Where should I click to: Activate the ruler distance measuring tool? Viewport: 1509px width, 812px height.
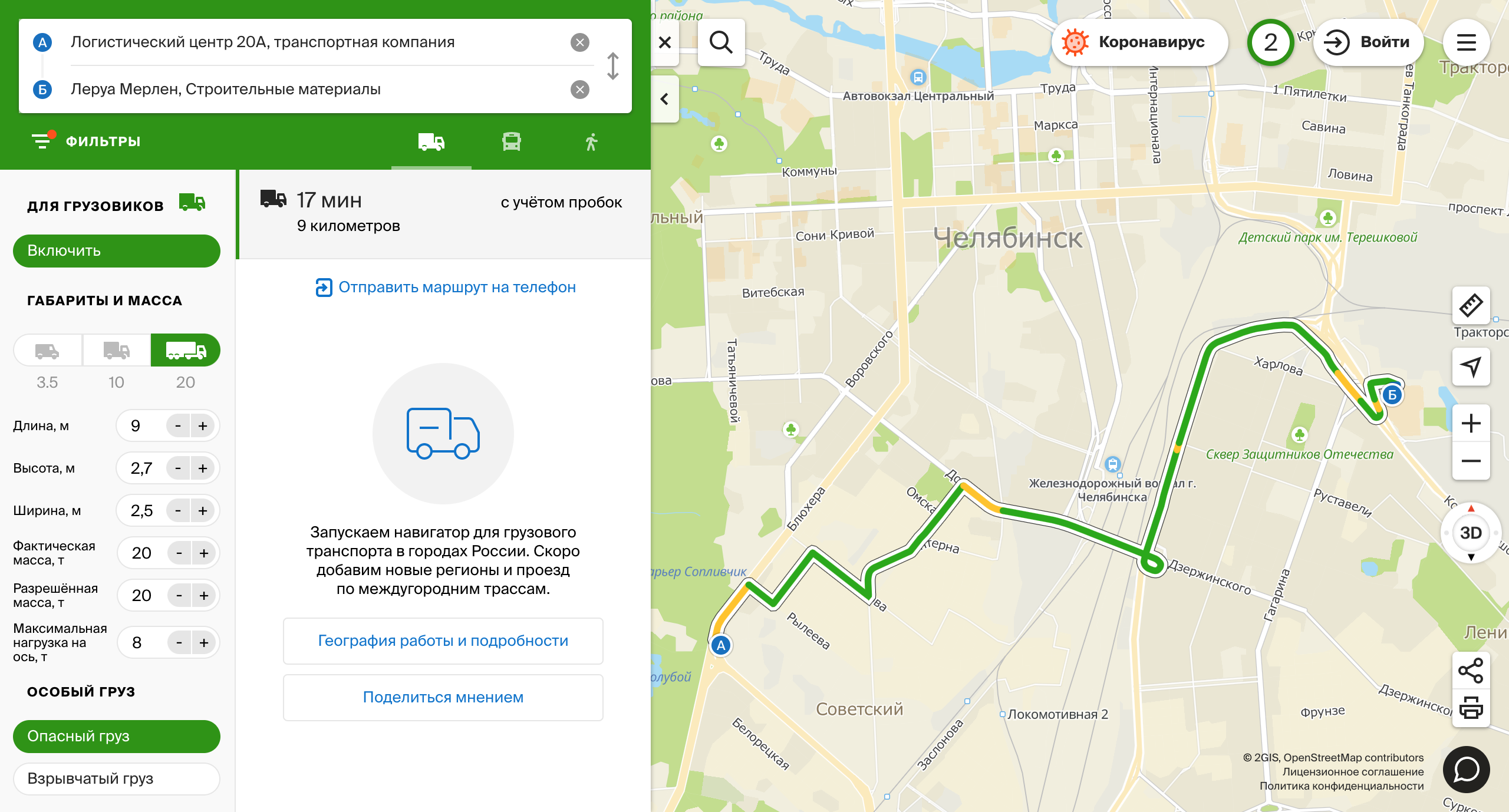(x=1471, y=306)
